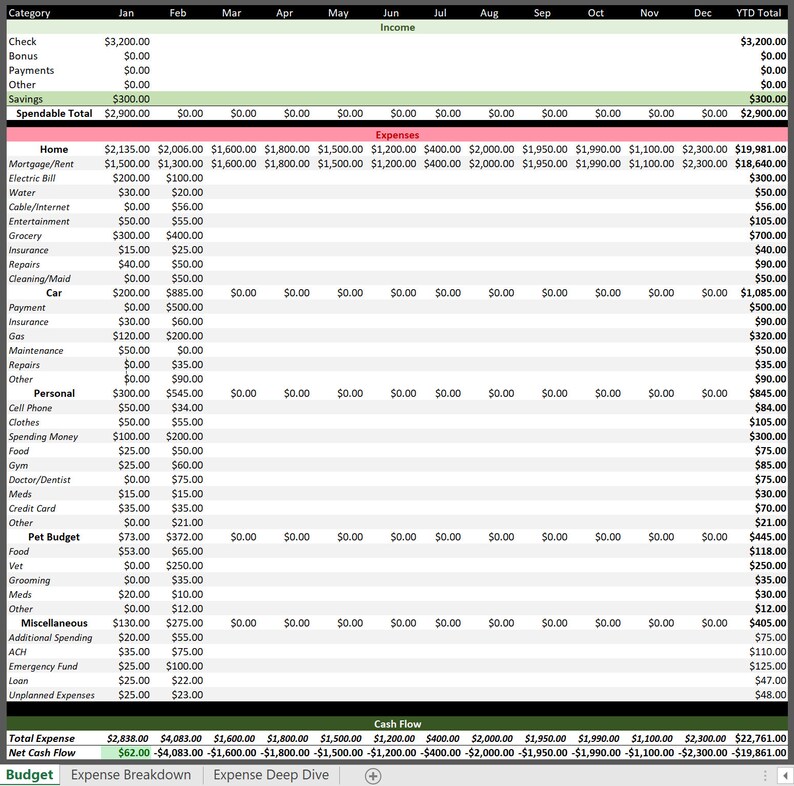This screenshot has height=786, width=794.
Task: Select Electric Bill label
Action: (32, 178)
